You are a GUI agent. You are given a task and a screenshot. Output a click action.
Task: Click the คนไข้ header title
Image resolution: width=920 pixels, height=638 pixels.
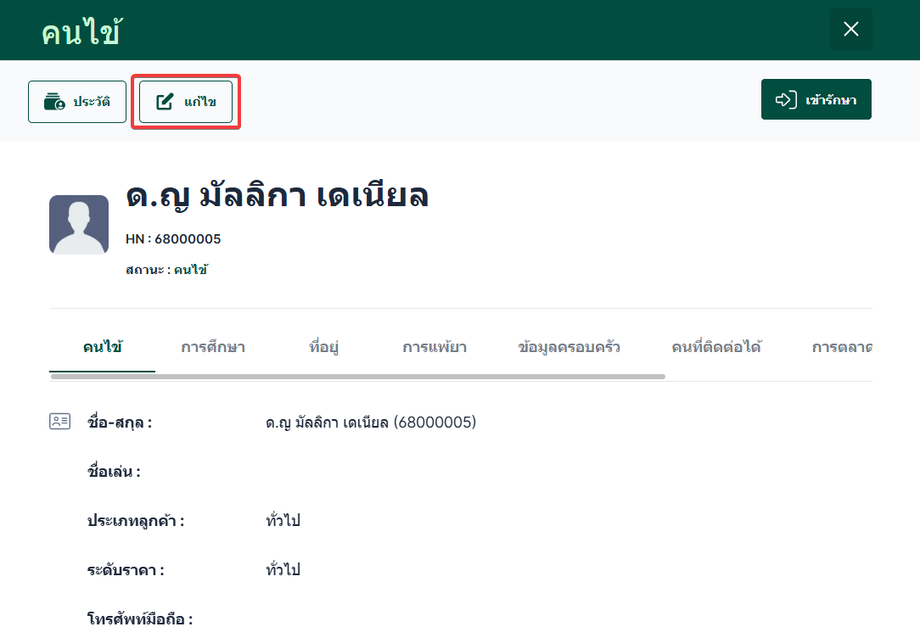(82, 31)
